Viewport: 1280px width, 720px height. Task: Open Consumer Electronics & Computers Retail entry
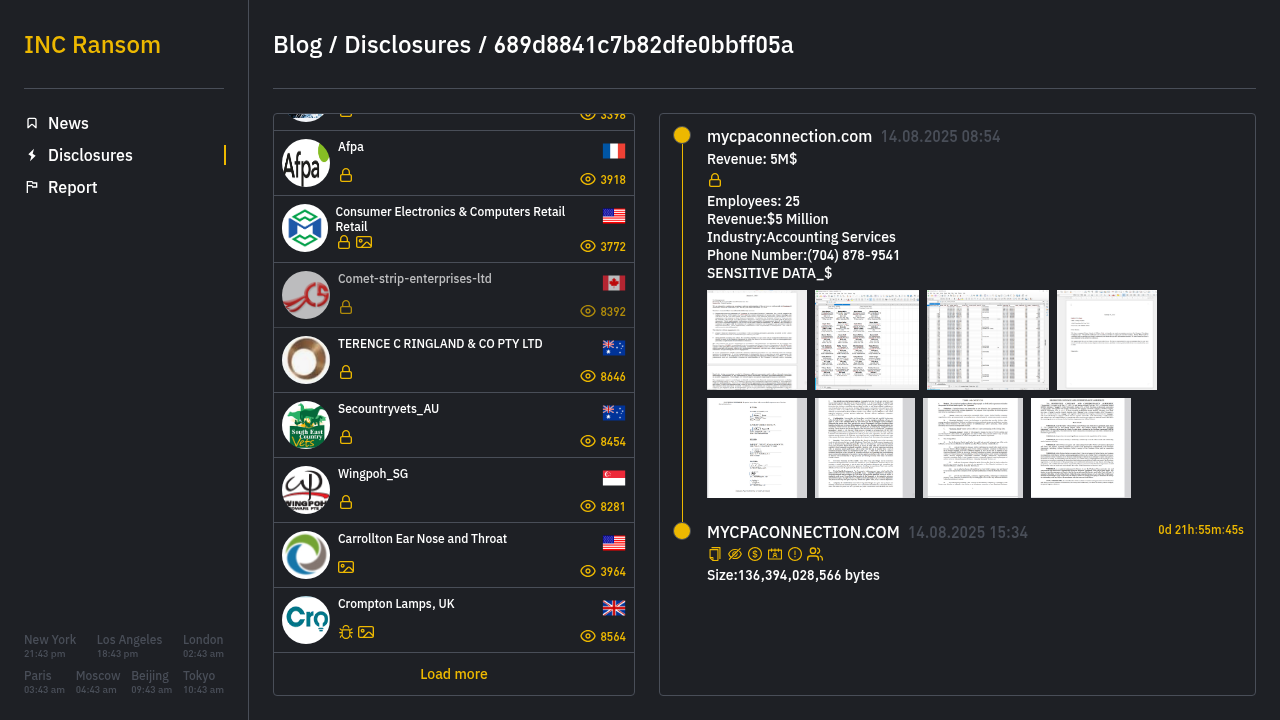(454, 228)
